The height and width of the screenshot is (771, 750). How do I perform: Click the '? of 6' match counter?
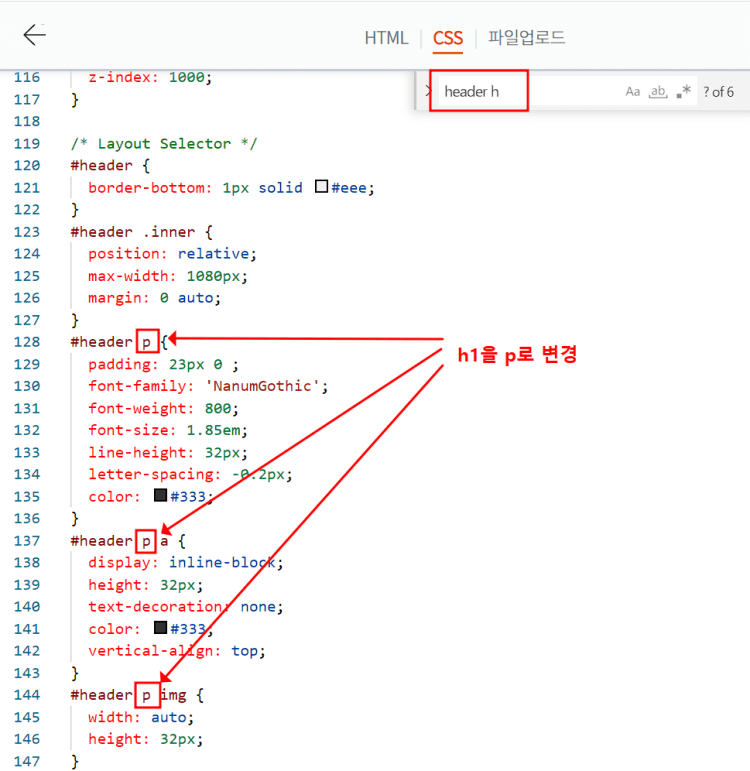click(718, 92)
